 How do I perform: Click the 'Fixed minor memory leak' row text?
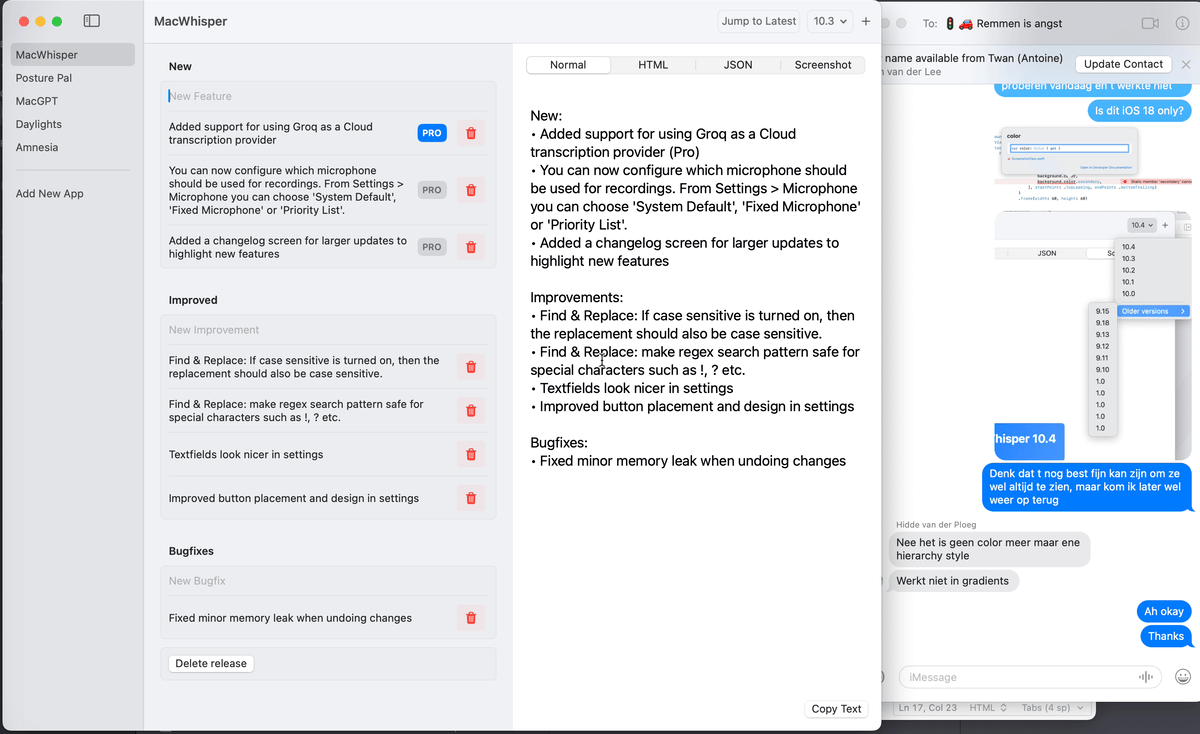click(290, 618)
